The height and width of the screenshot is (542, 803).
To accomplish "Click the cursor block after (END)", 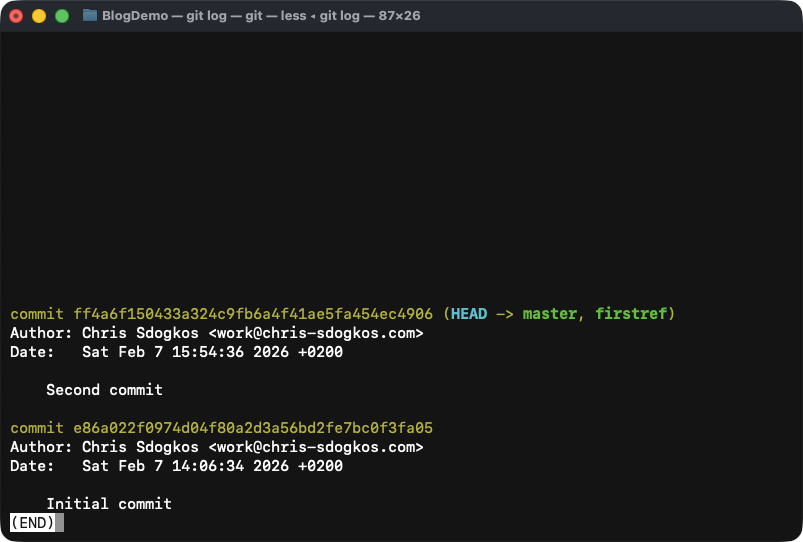I will tap(60, 523).
